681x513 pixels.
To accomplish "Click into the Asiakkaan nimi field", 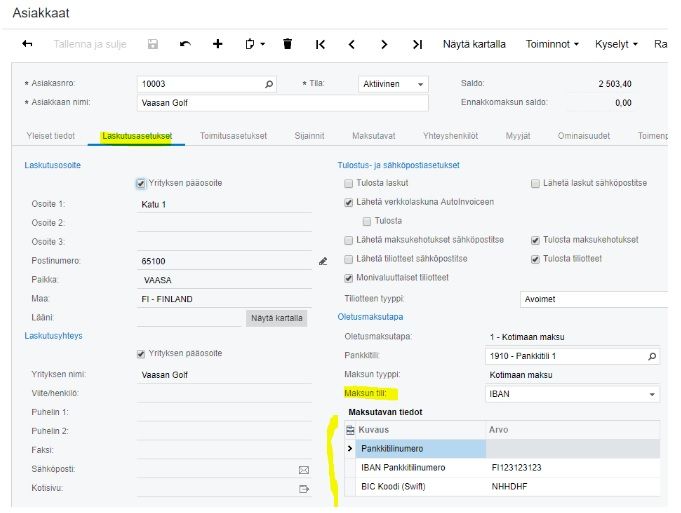I will [x=282, y=103].
